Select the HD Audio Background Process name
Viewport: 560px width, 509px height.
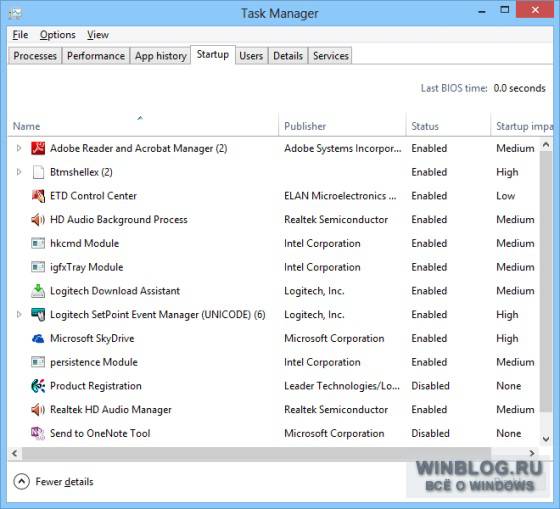pyautogui.click(x=119, y=219)
